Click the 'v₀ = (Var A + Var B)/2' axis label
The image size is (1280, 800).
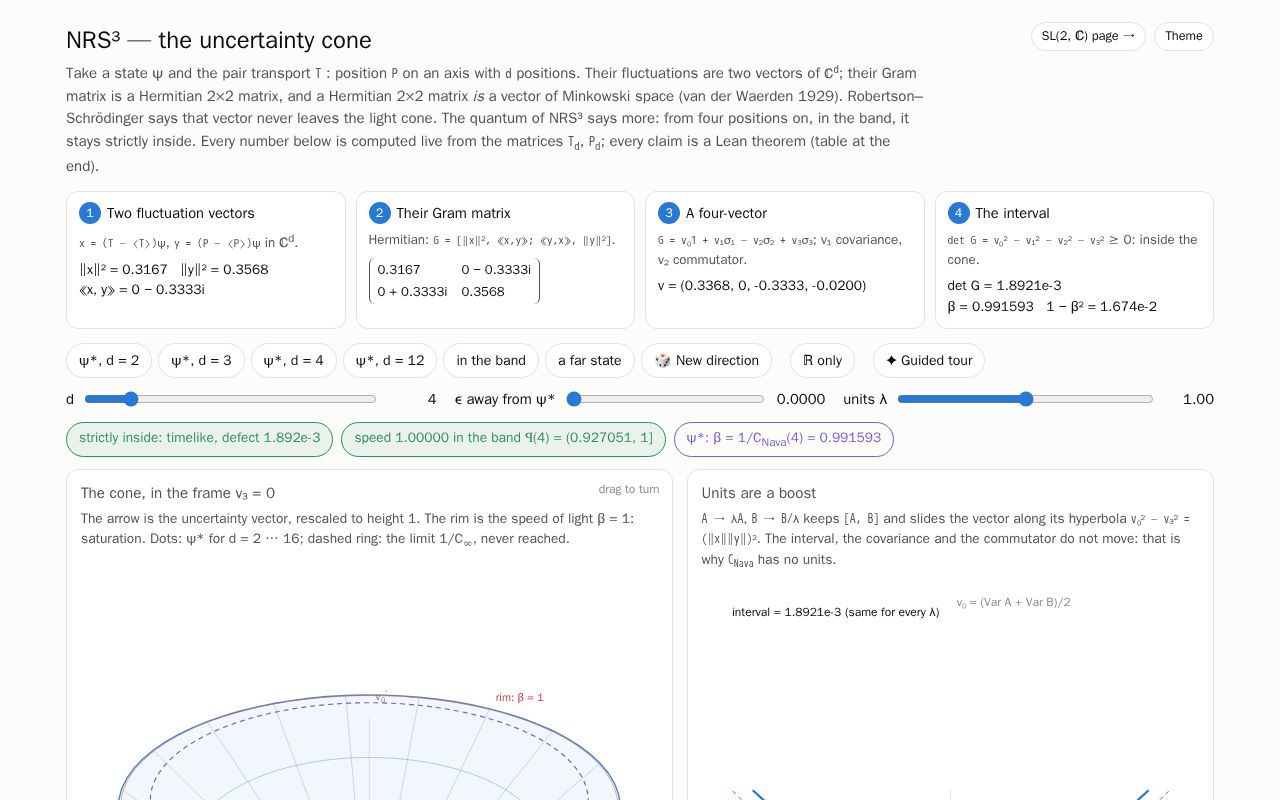pyautogui.click(x=1014, y=602)
